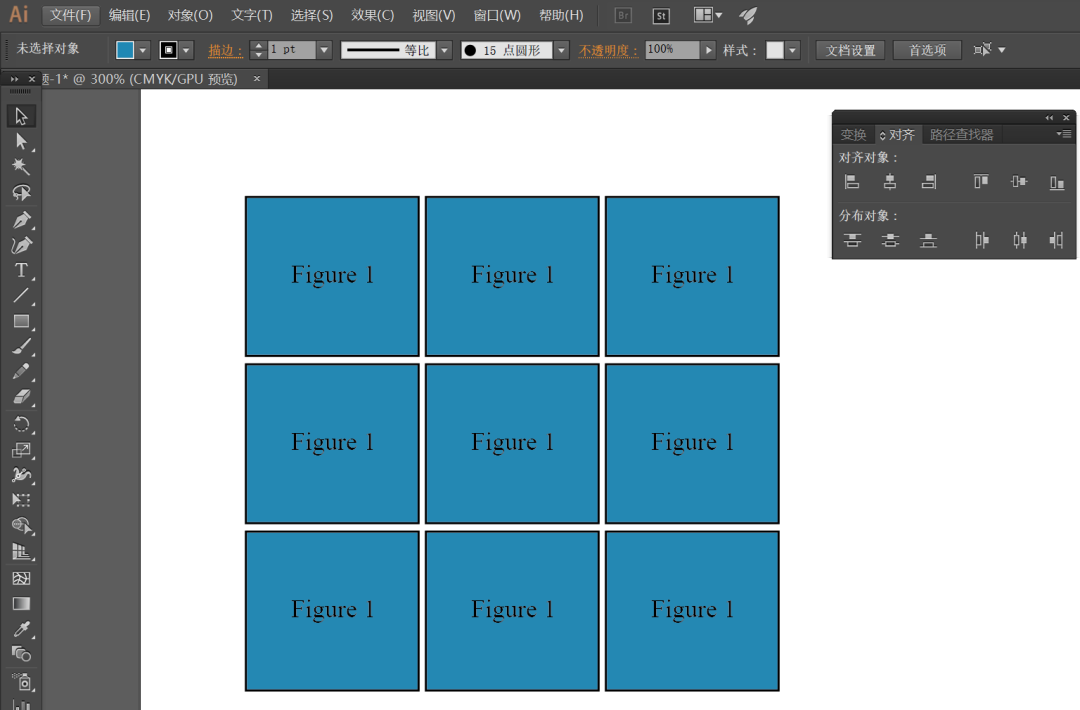This screenshot has width=1080, height=710.
Task: Click horizontal align center icon
Action: (x=890, y=182)
